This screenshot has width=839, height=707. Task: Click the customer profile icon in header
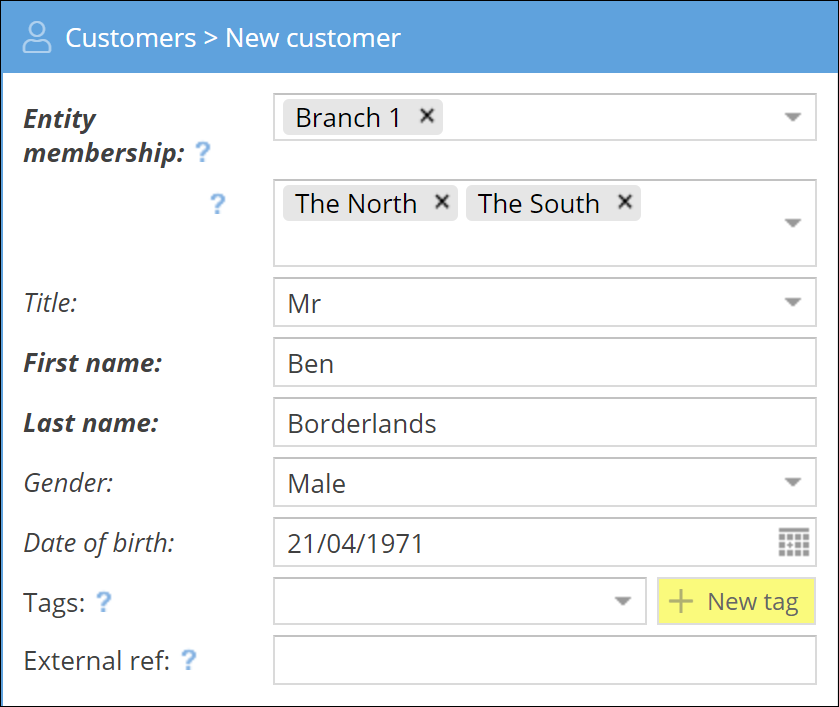[x=37, y=38]
